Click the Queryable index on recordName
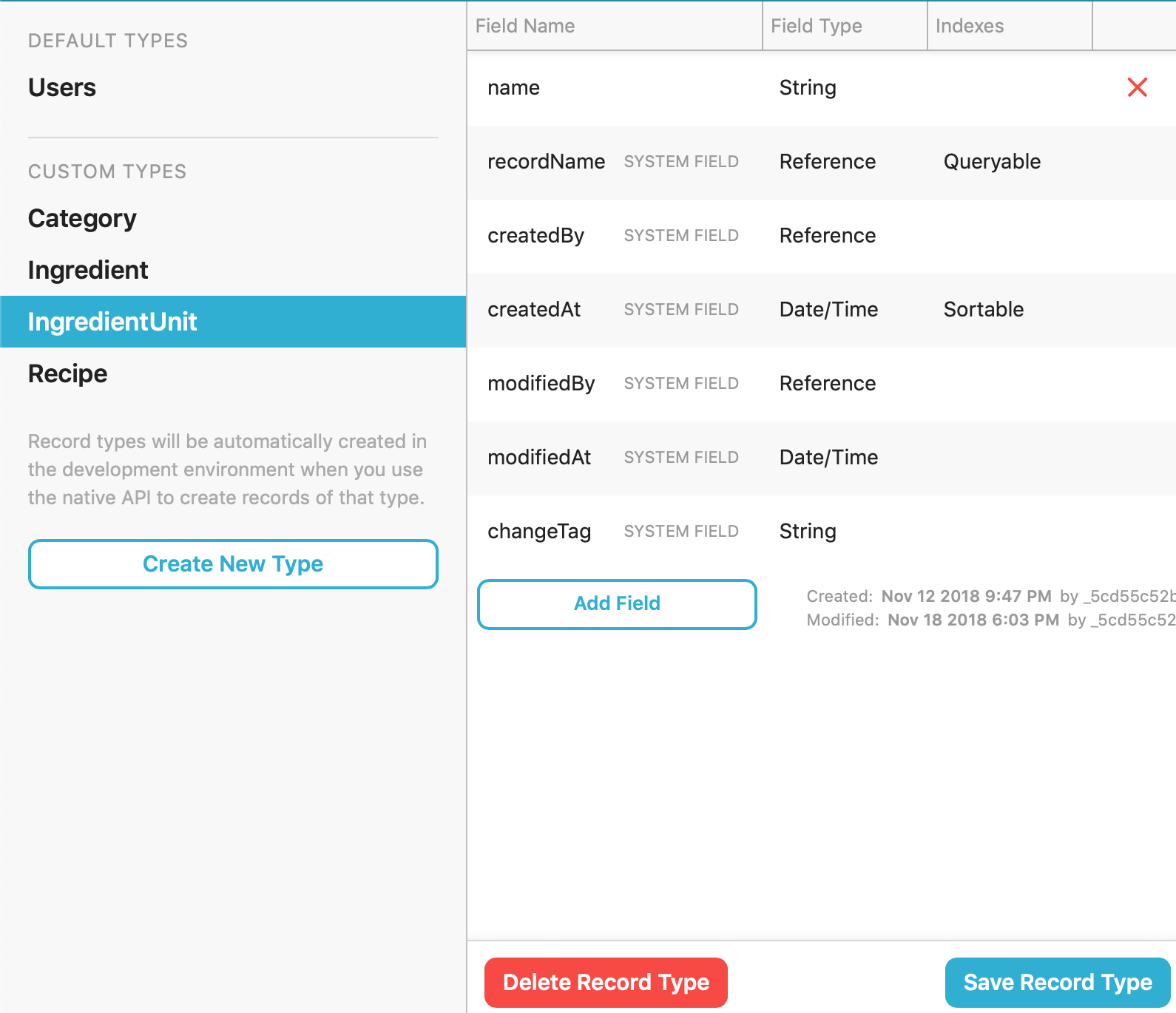 (x=992, y=162)
